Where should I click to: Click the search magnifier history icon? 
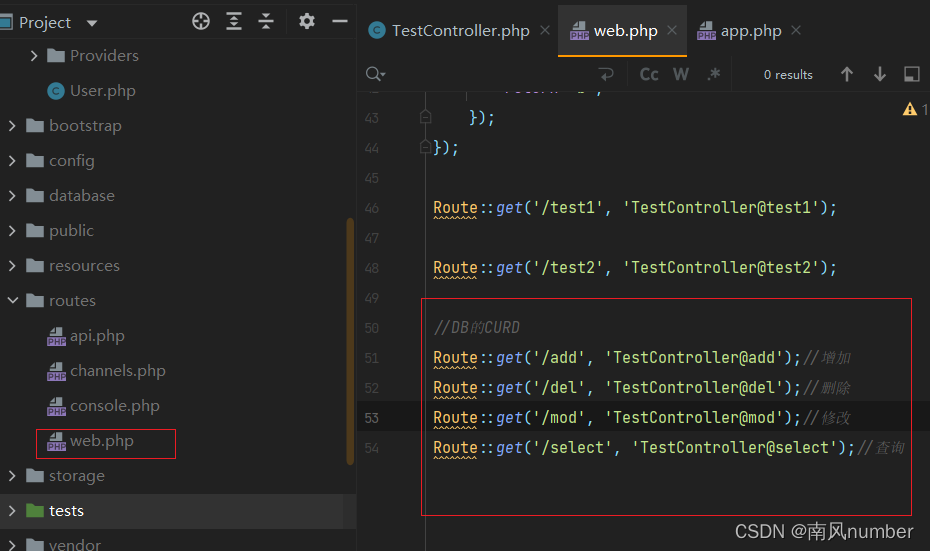[375, 74]
